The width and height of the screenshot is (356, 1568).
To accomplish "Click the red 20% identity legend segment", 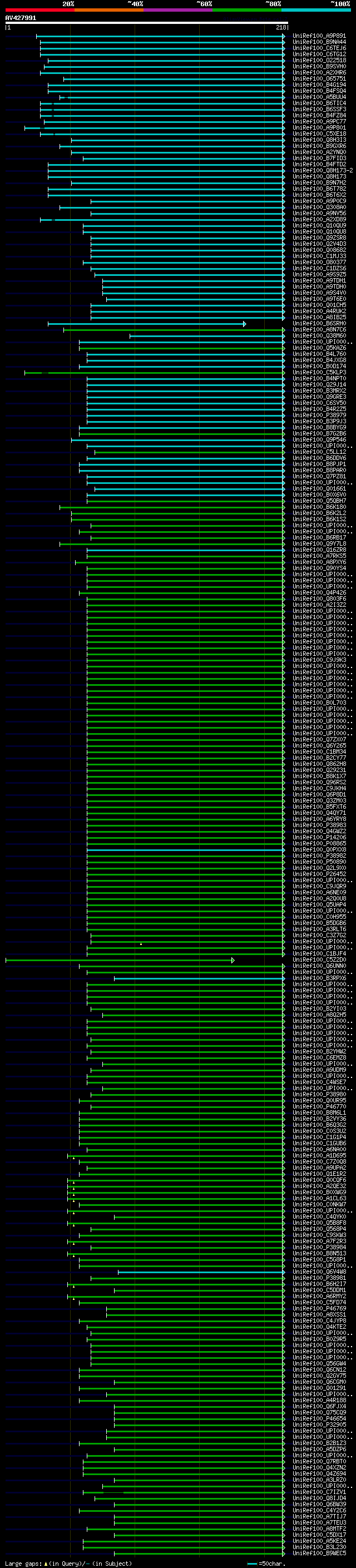I will click(39, 10).
